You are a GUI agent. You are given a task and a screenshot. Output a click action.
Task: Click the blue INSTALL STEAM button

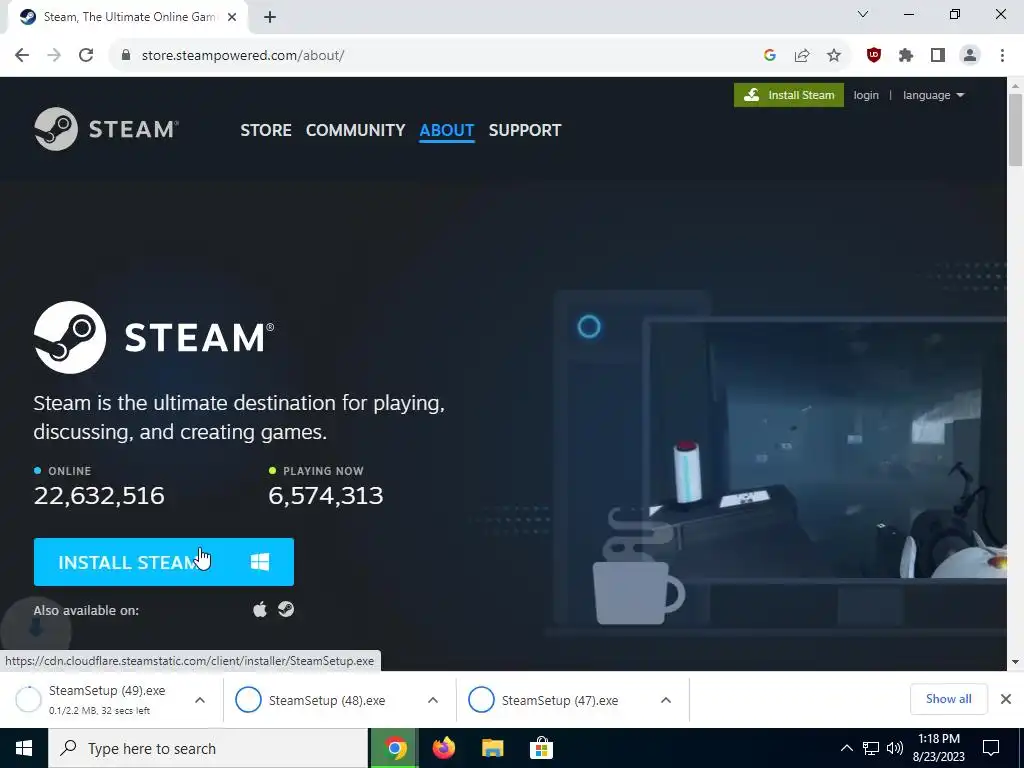[164, 562]
